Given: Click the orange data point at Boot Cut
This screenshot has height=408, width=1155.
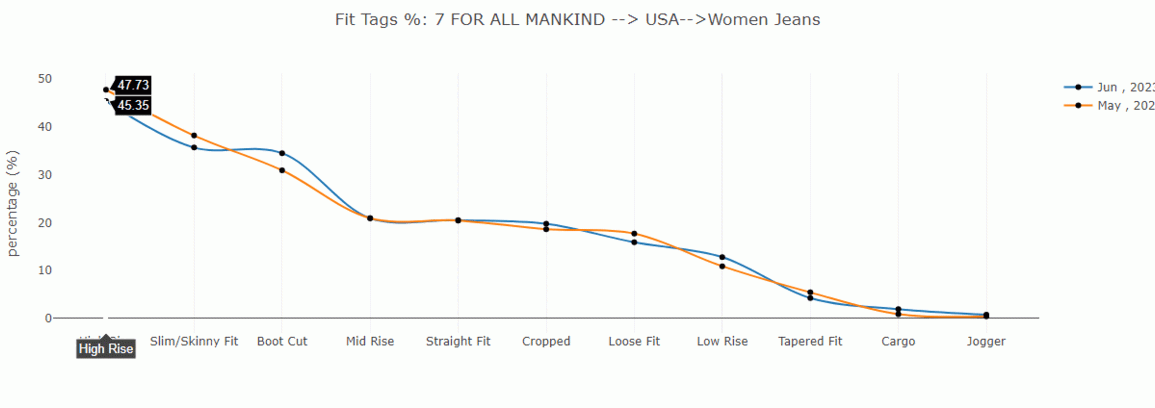Looking at the screenshot, I should (282, 170).
